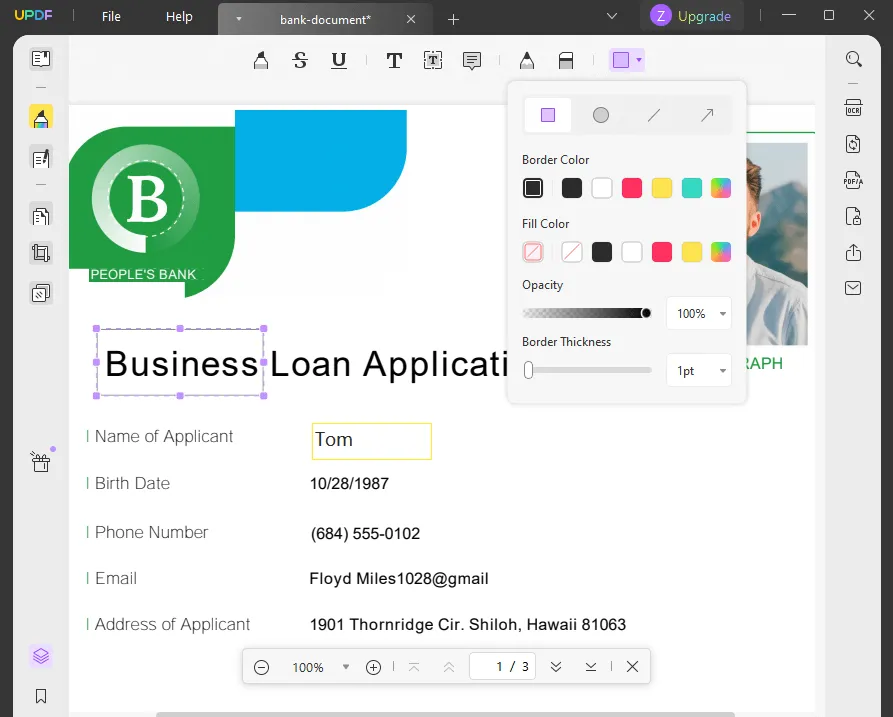893x717 pixels.
Task: Select the Eraser tool
Action: click(x=566, y=60)
